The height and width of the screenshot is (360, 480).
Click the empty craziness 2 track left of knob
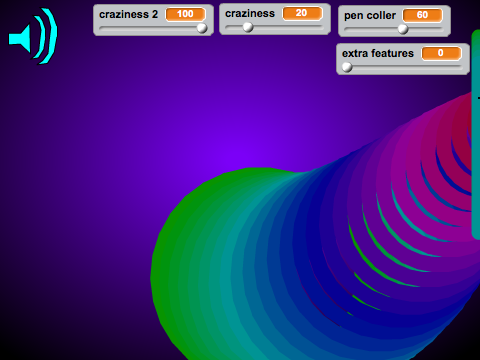pos(148,29)
